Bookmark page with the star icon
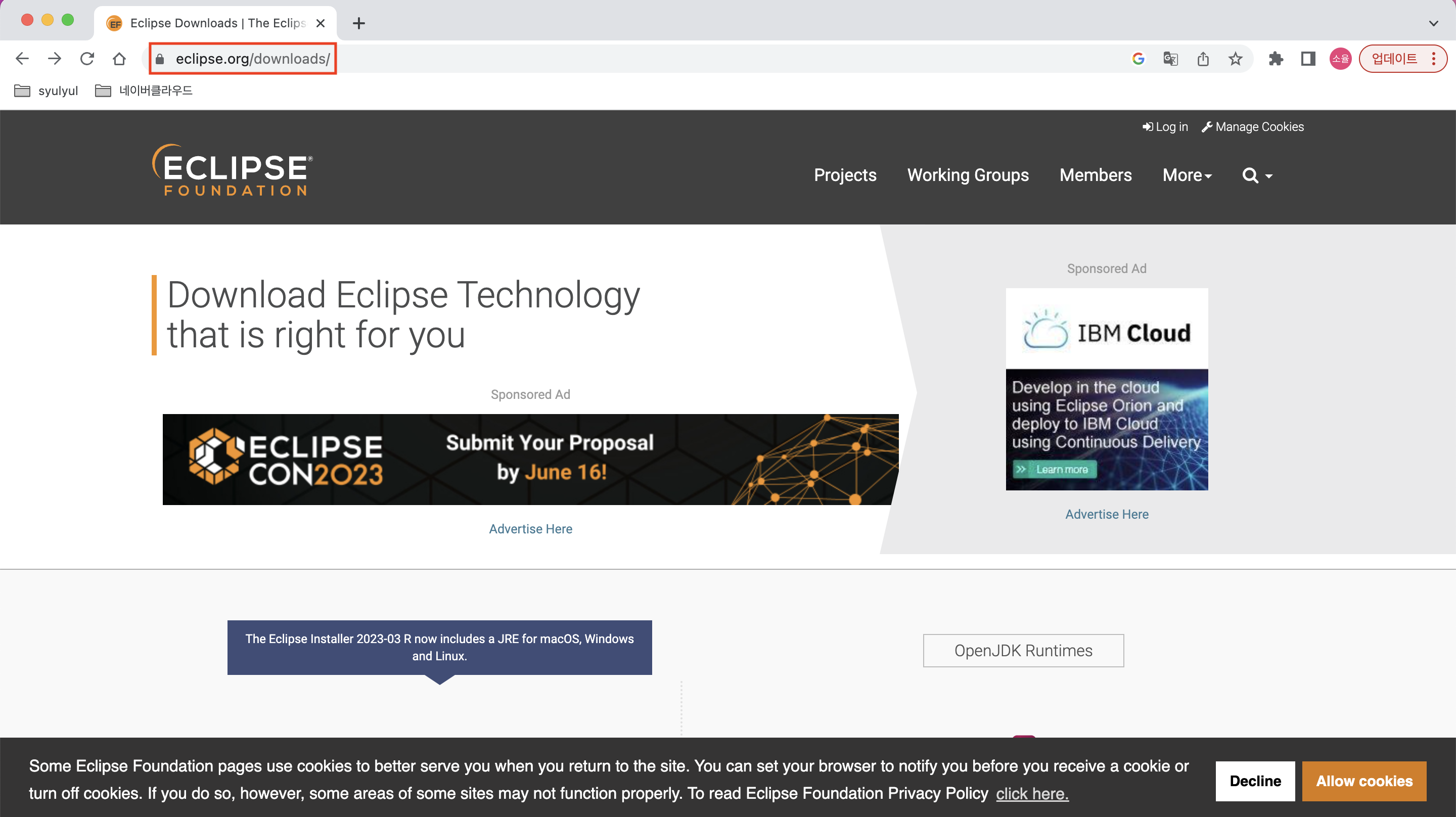 tap(1235, 59)
